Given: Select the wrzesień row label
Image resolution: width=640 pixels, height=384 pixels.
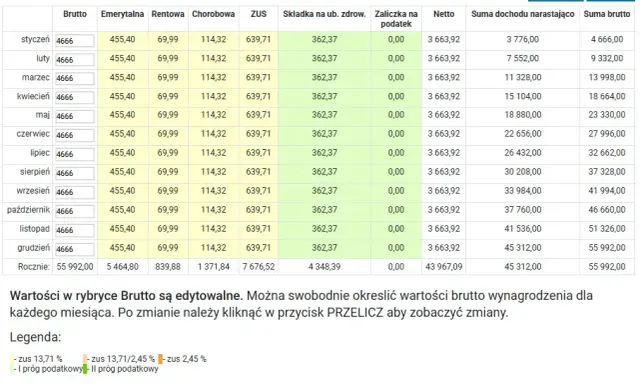Looking at the screenshot, I should pyautogui.click(x=33, y=191).
